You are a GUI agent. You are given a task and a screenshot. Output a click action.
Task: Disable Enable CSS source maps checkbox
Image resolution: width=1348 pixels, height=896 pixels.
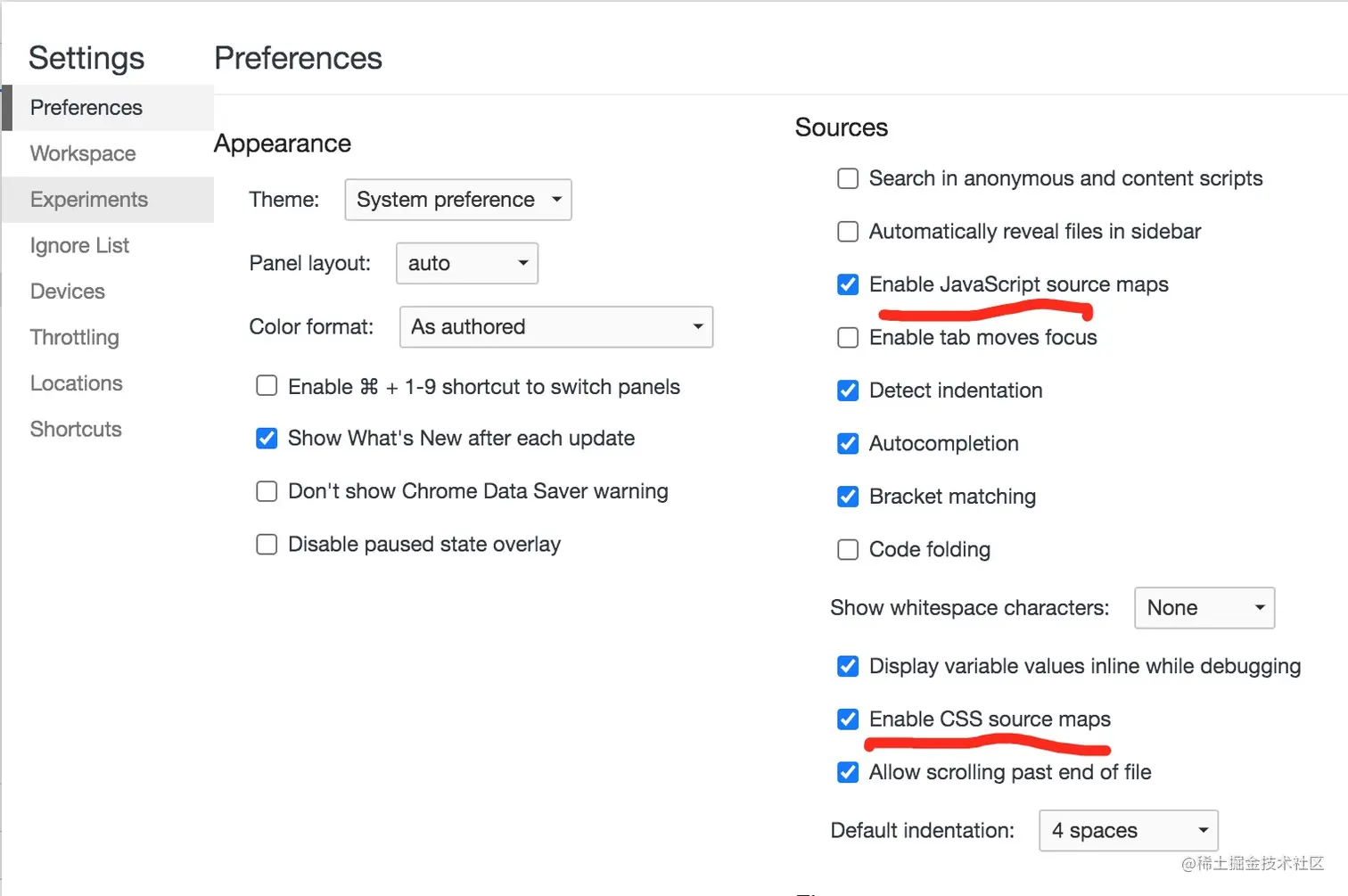coord(848,719)
